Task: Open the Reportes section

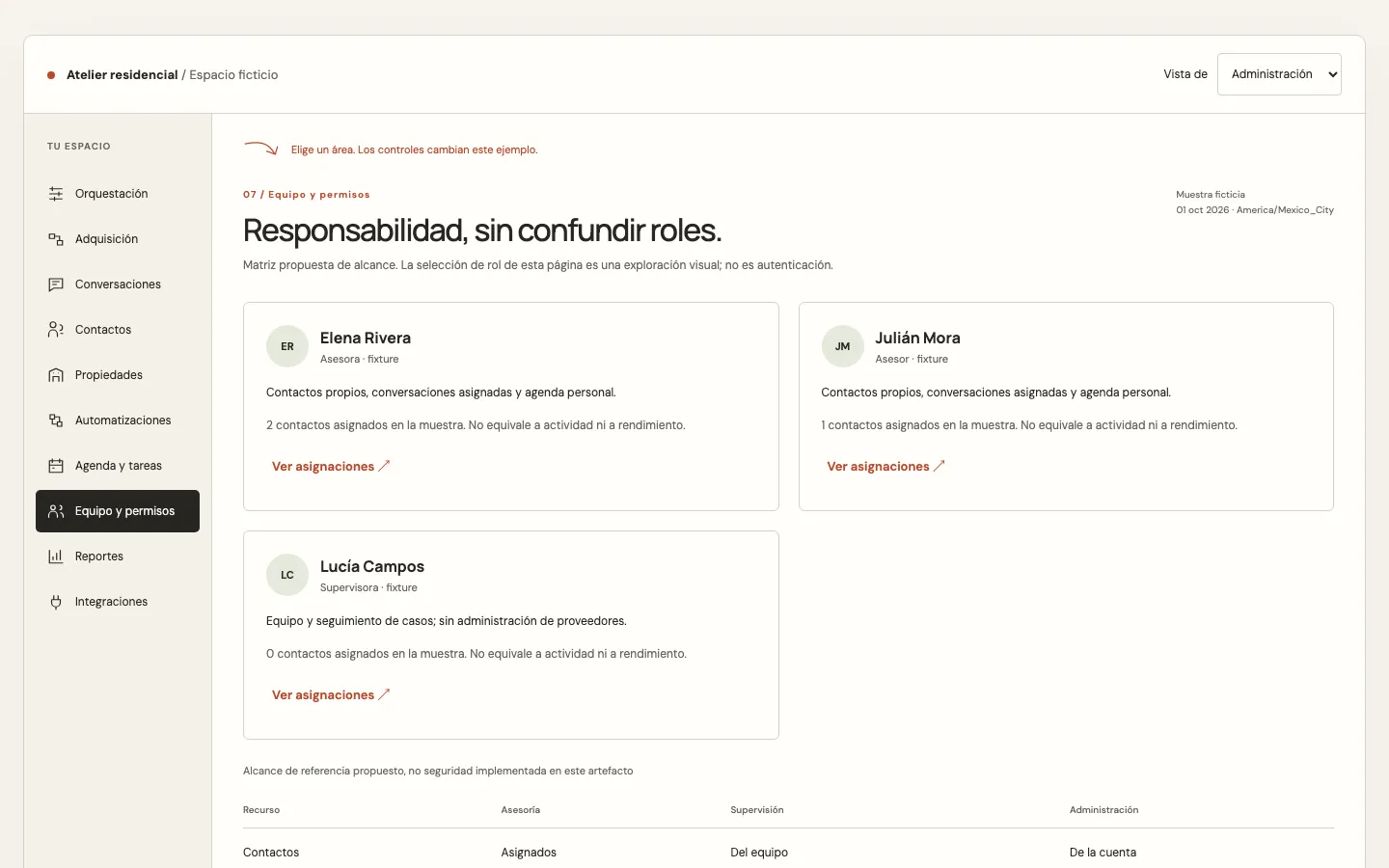Action: 118,556
